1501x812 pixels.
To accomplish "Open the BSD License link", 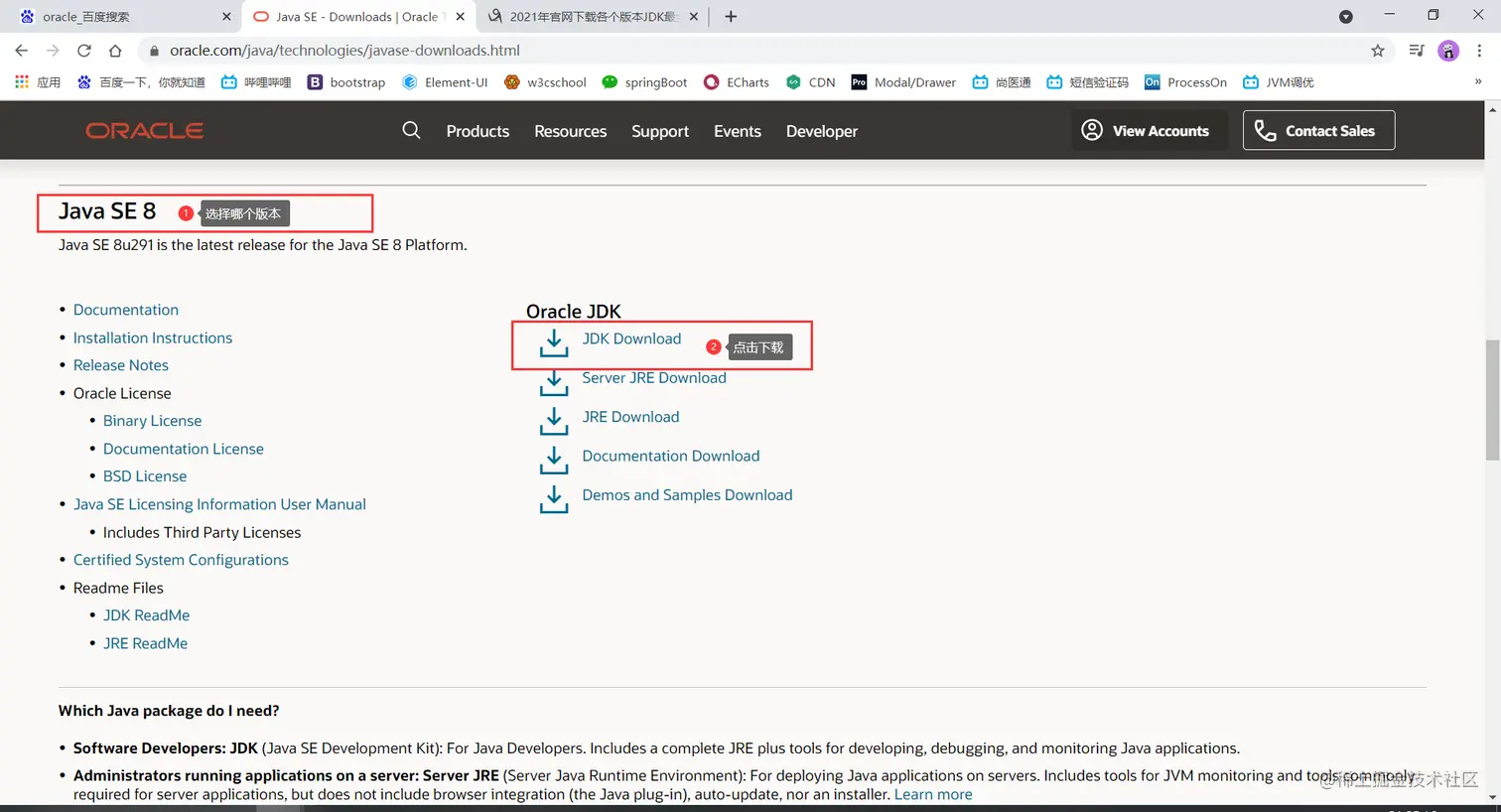I will [x=145, y=476].
